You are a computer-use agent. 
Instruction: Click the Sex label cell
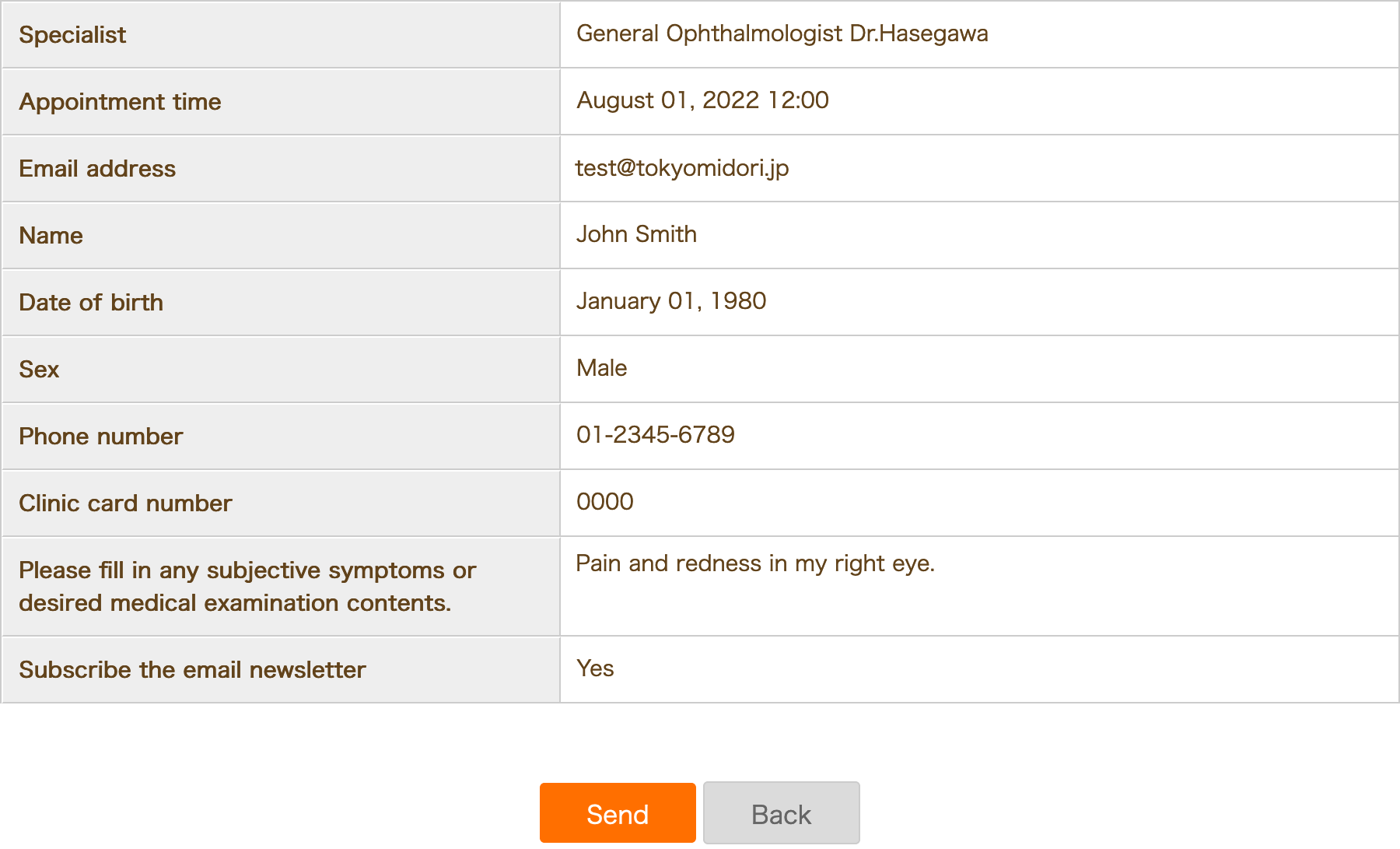281,370
